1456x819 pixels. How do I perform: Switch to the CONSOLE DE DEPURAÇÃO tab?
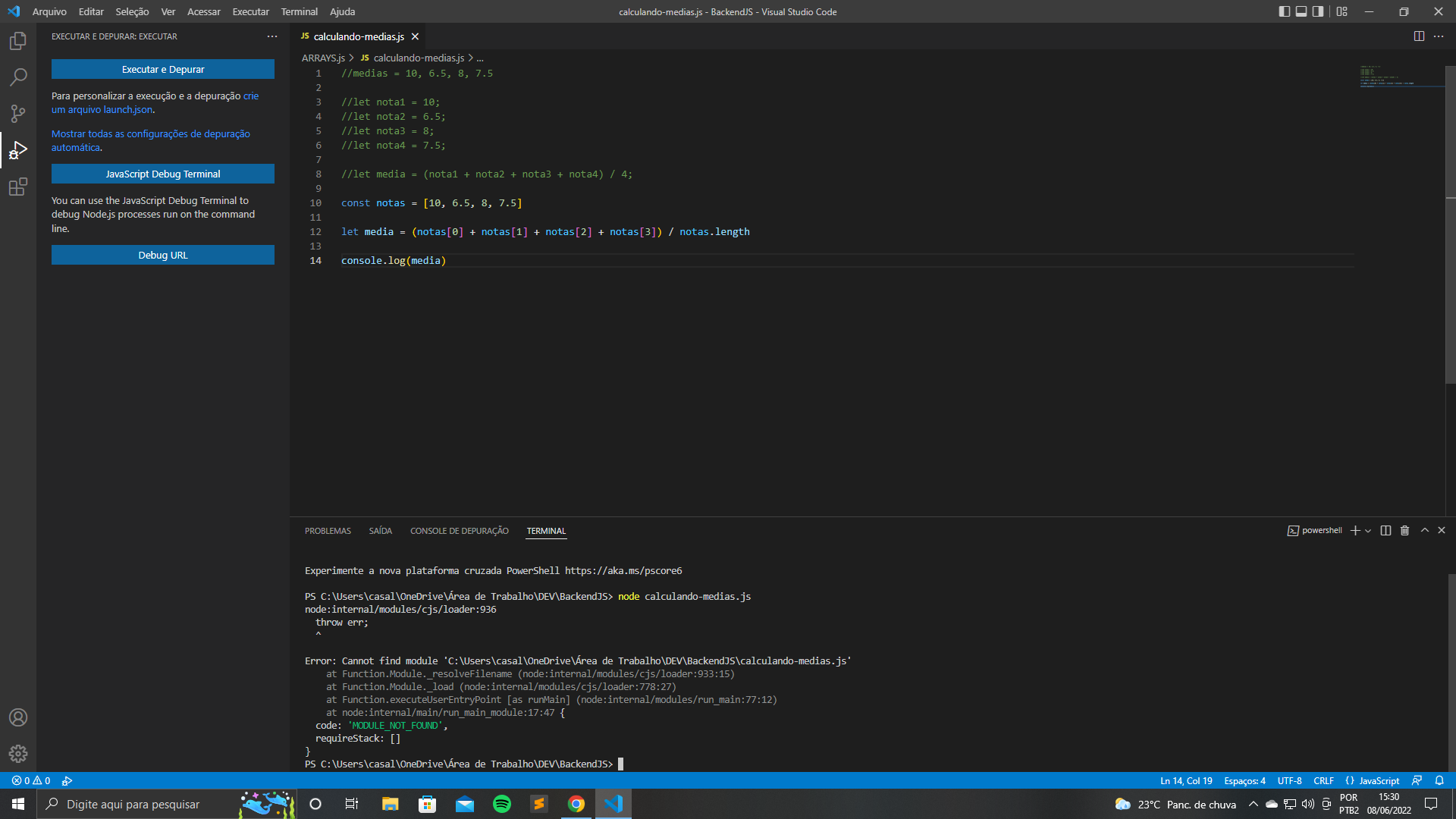click(x=460, y=531)
